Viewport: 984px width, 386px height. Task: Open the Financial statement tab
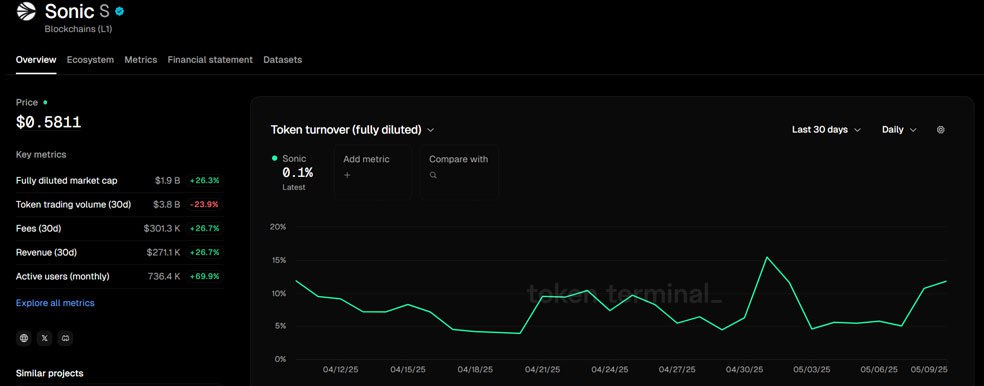pos(210,60)
